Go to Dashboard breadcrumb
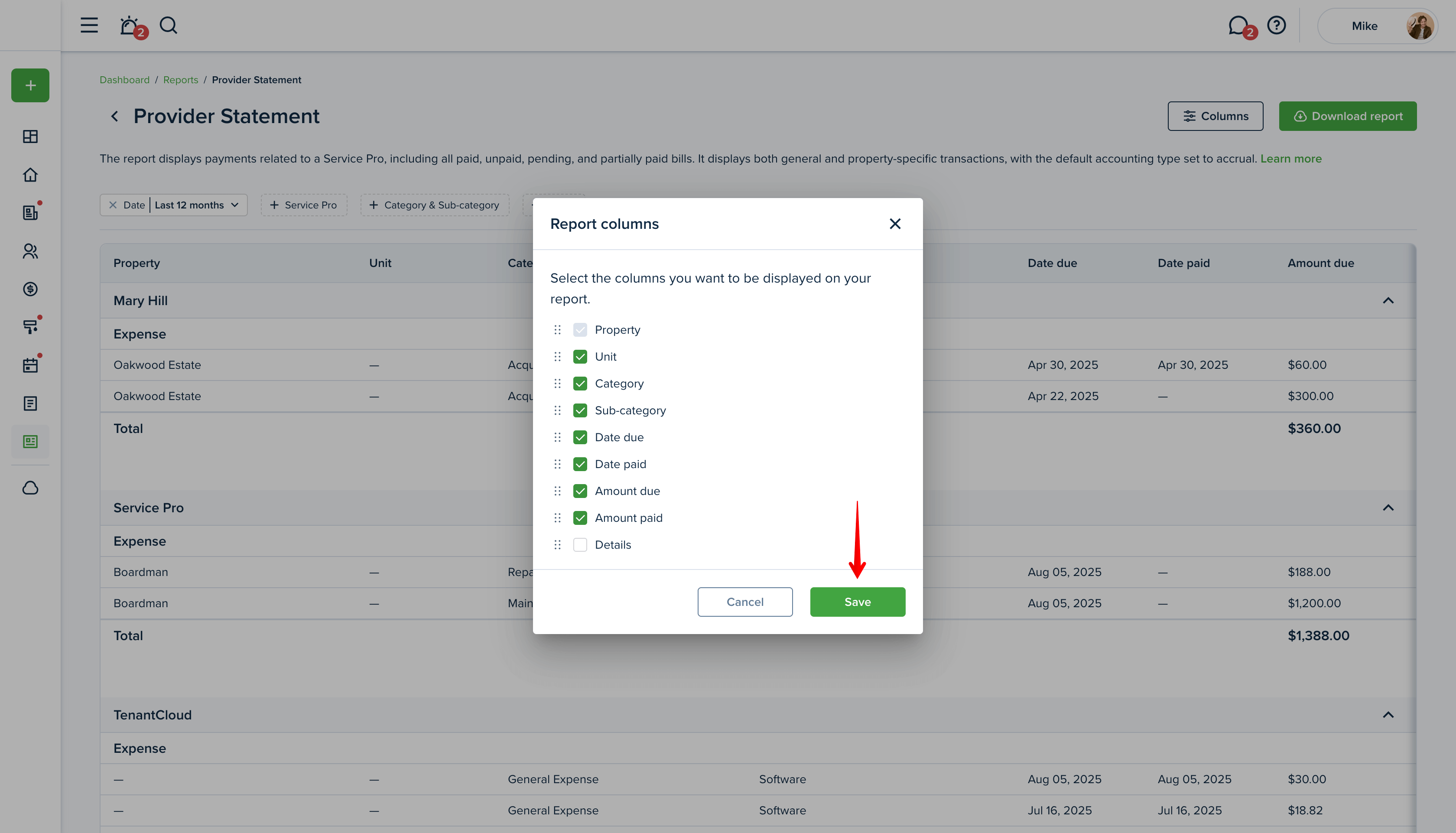1456x833 pixels. (x=125, y=79)
